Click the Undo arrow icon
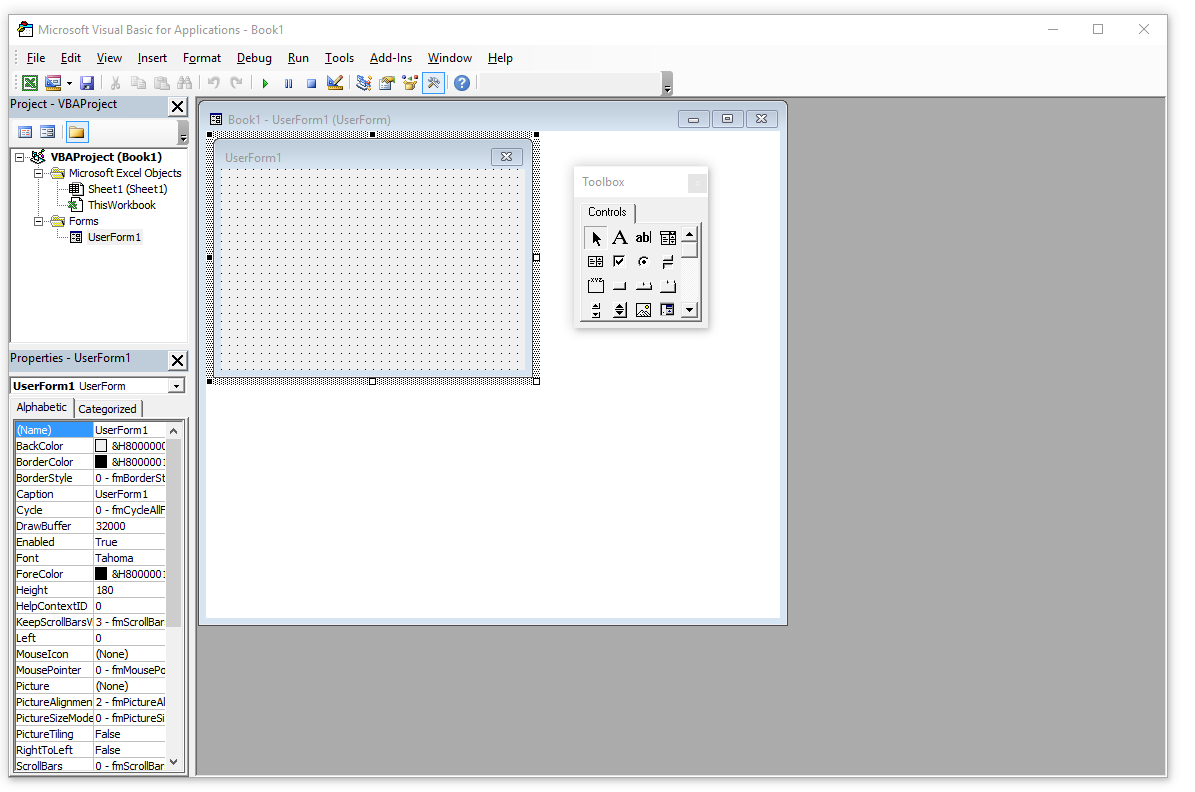 tap(213, 83)
